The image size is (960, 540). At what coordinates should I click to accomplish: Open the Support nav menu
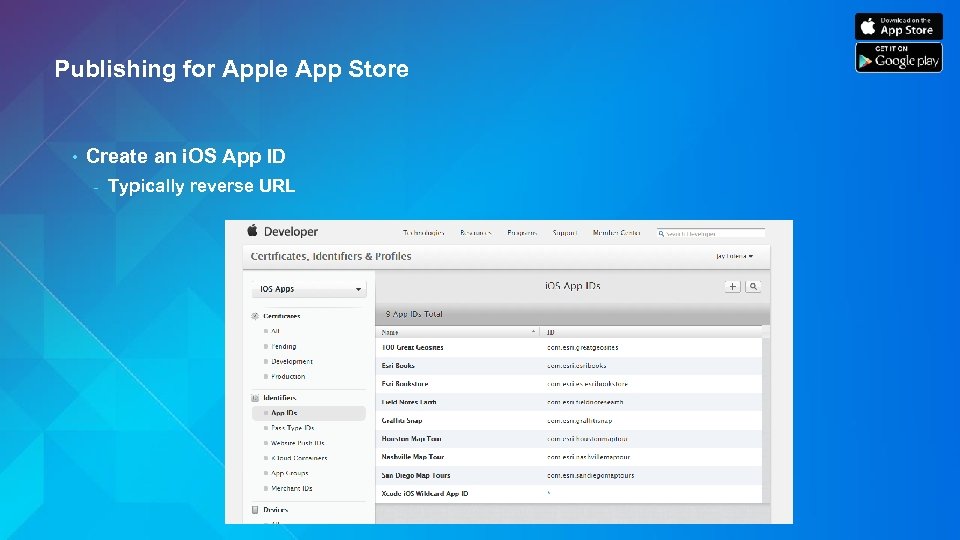point(564,233)
